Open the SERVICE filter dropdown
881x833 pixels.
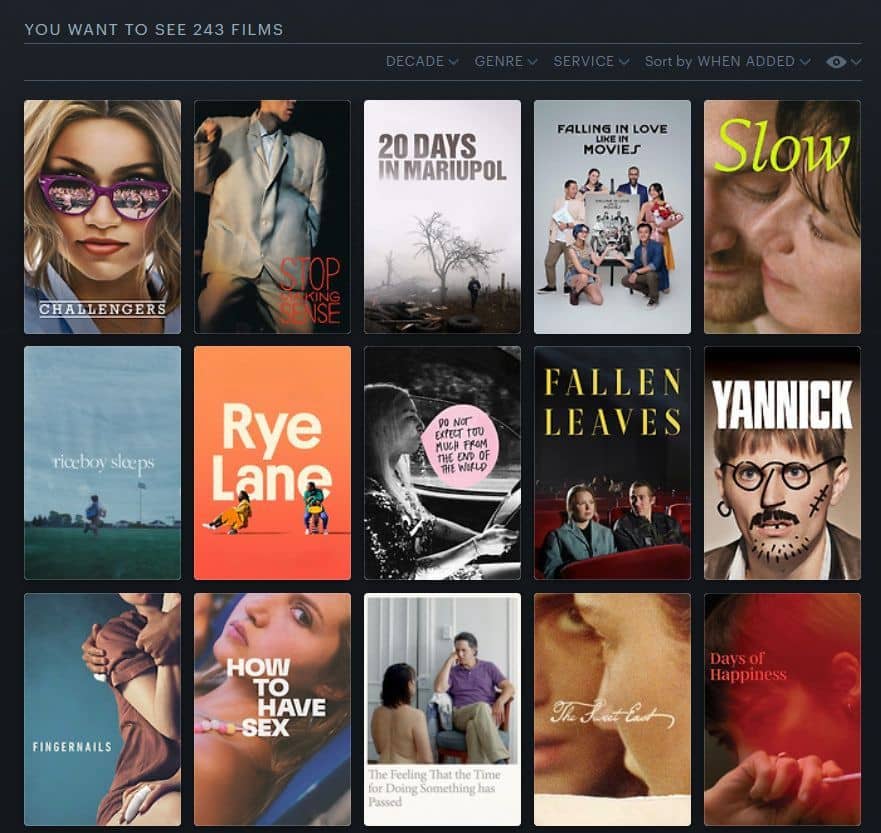[591, 61]
